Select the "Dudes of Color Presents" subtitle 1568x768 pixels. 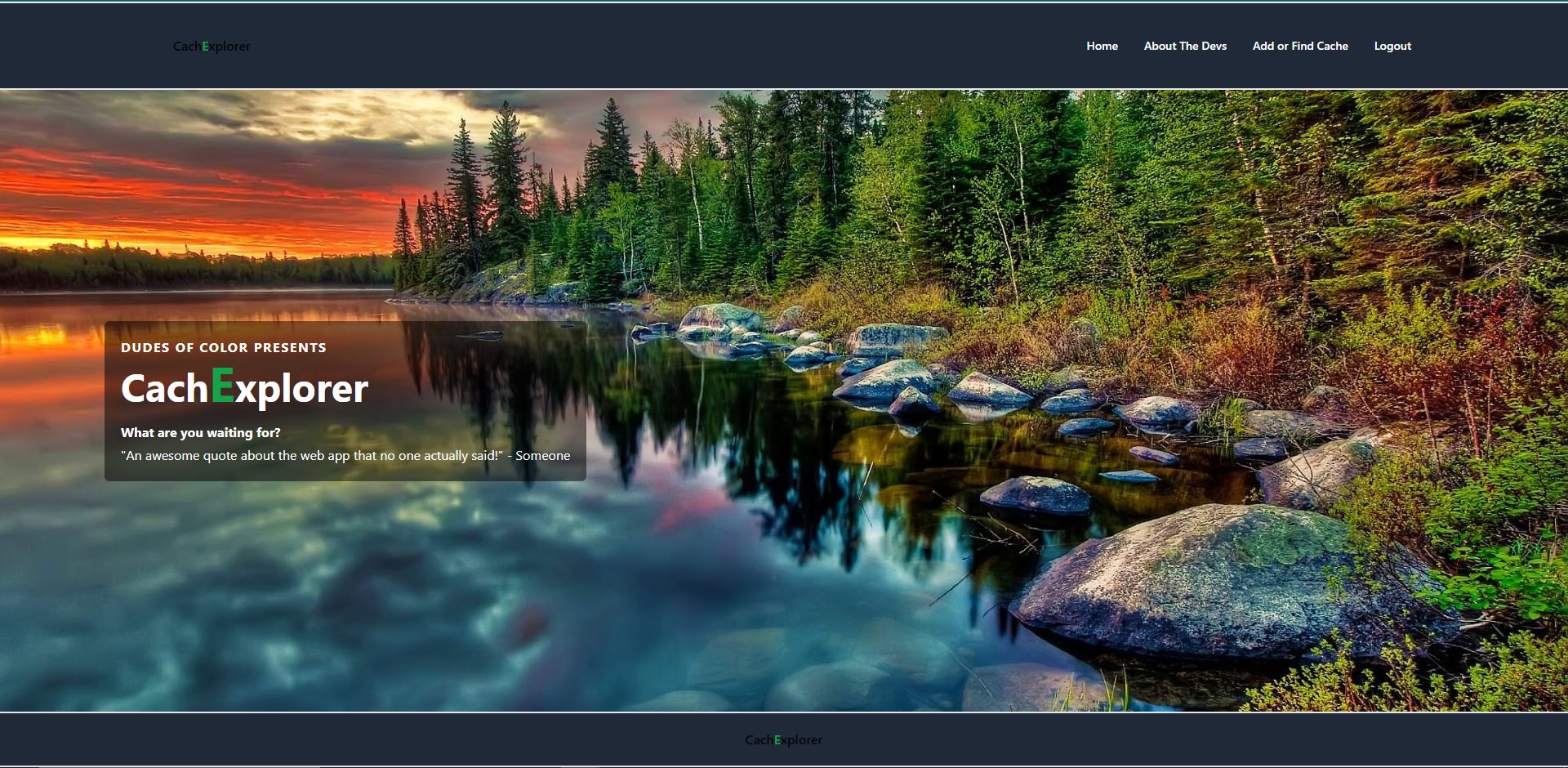224,348
